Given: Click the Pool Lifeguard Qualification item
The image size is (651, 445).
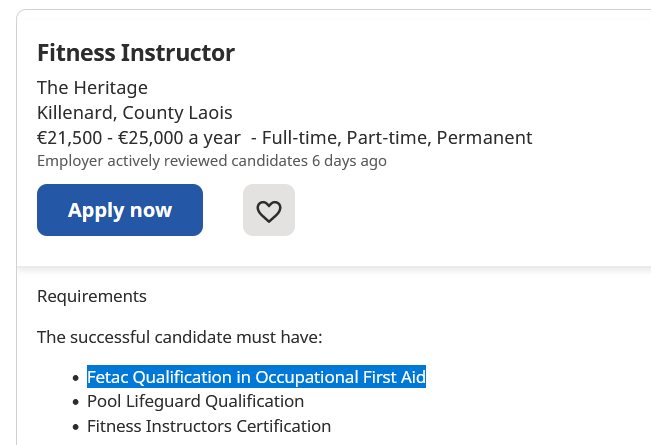Looking at the screenshot, I should [x=195, y=402].
